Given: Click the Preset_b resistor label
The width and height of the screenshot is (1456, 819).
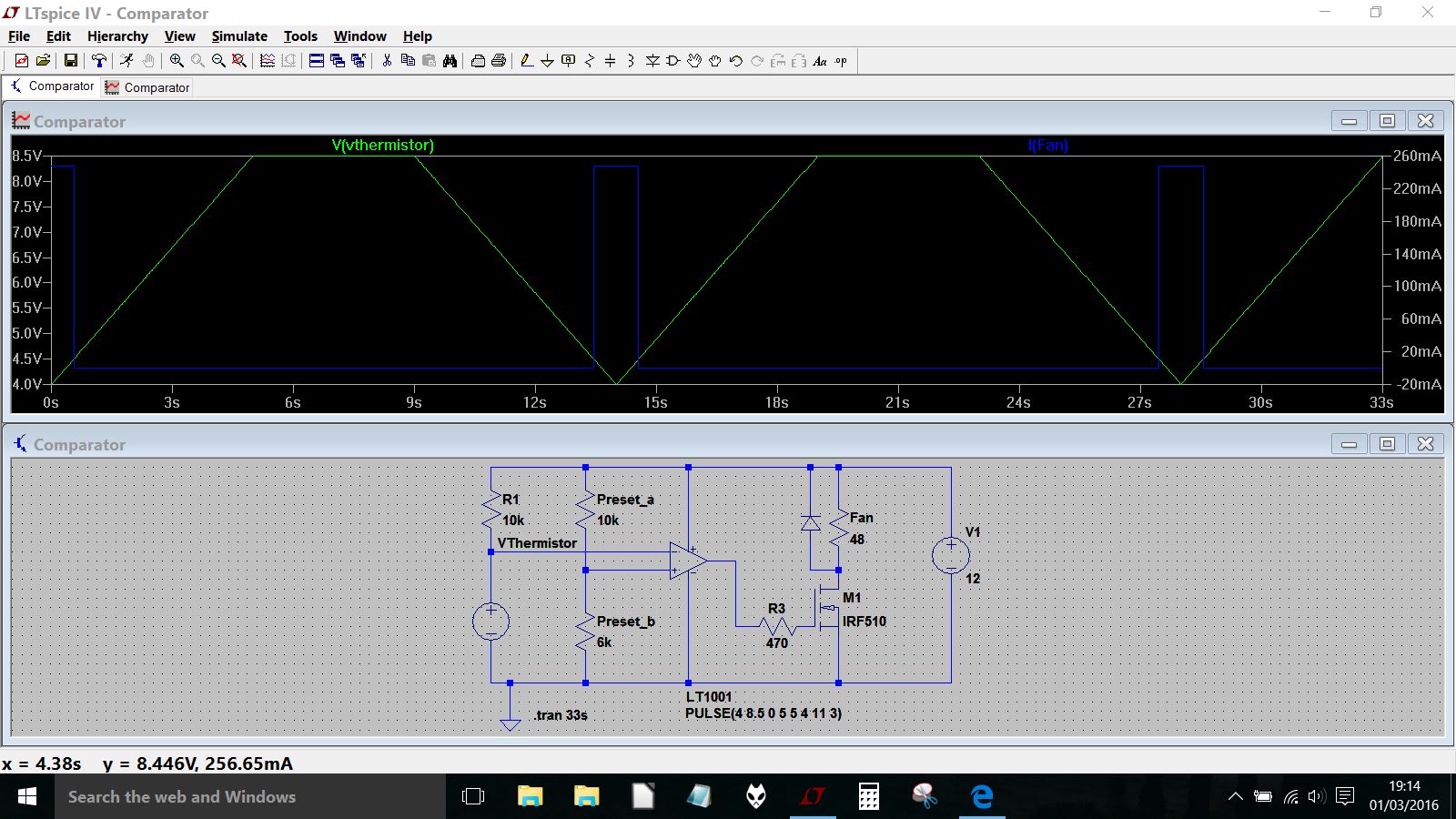Looking at the screenshot, I should 625,622.
